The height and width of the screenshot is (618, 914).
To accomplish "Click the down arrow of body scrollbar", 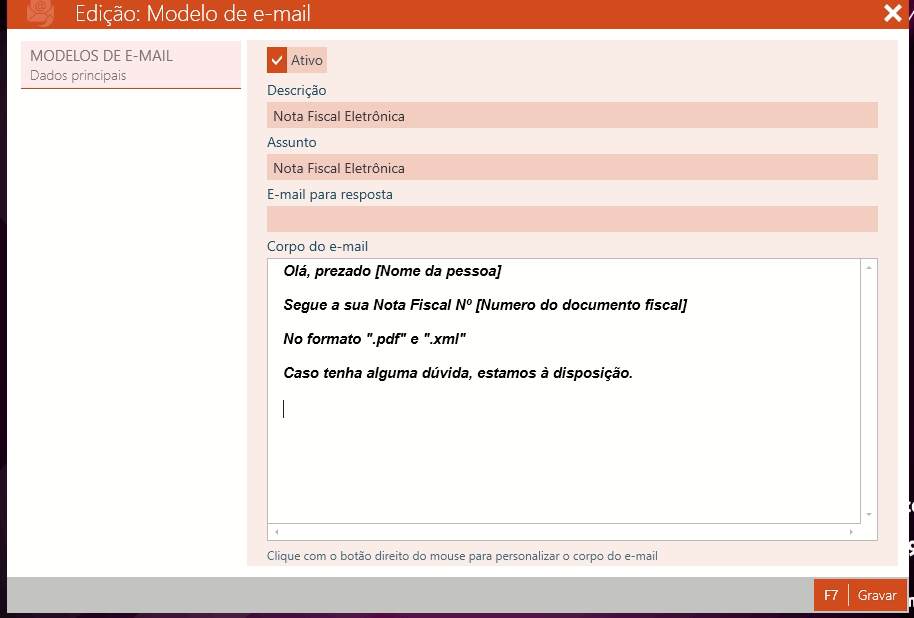I will [x=869, y=514].
